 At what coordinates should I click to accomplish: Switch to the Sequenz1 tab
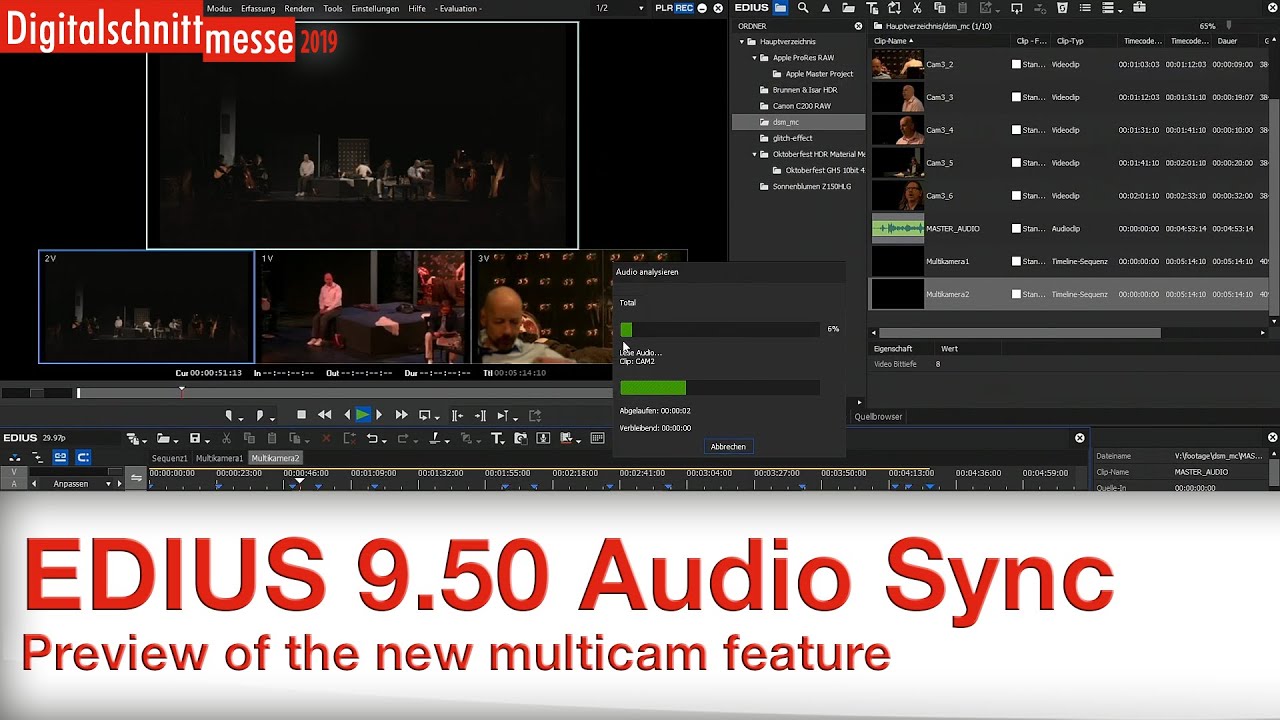click(x=169, y=458)
